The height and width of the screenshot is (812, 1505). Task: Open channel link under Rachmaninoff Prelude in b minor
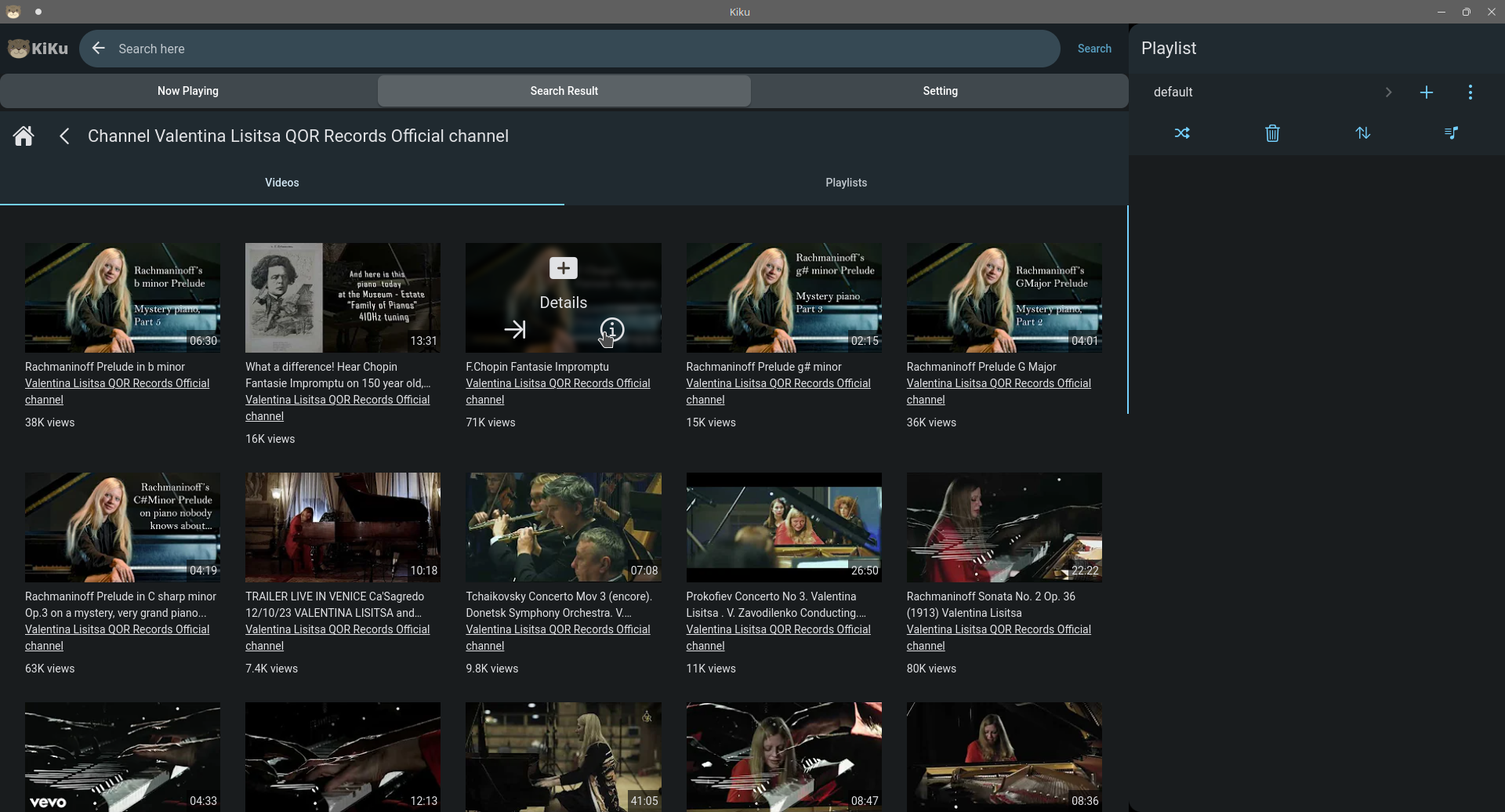pos(118,392)
